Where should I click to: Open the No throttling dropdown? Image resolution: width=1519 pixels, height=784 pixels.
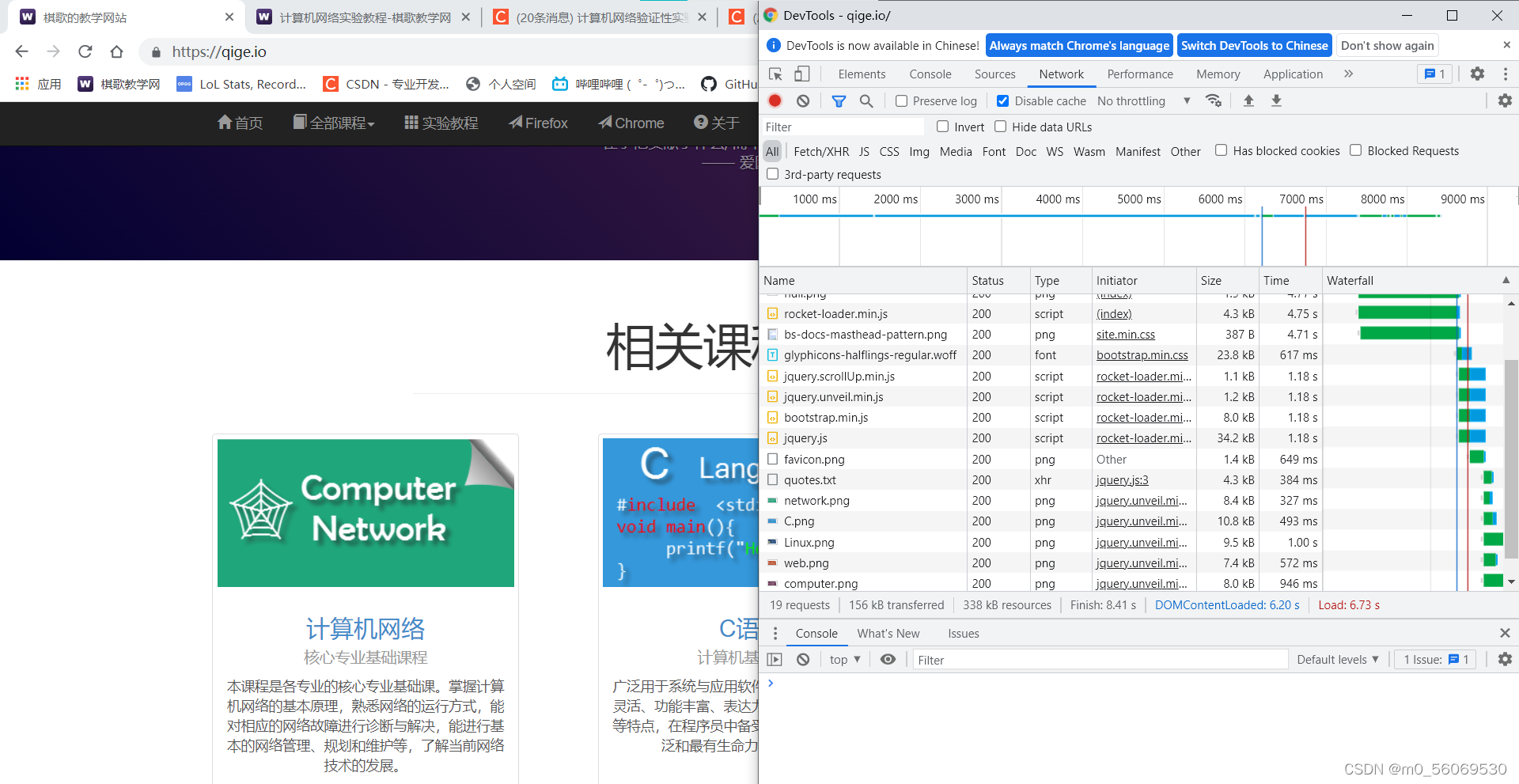[x=1143, y=101]
